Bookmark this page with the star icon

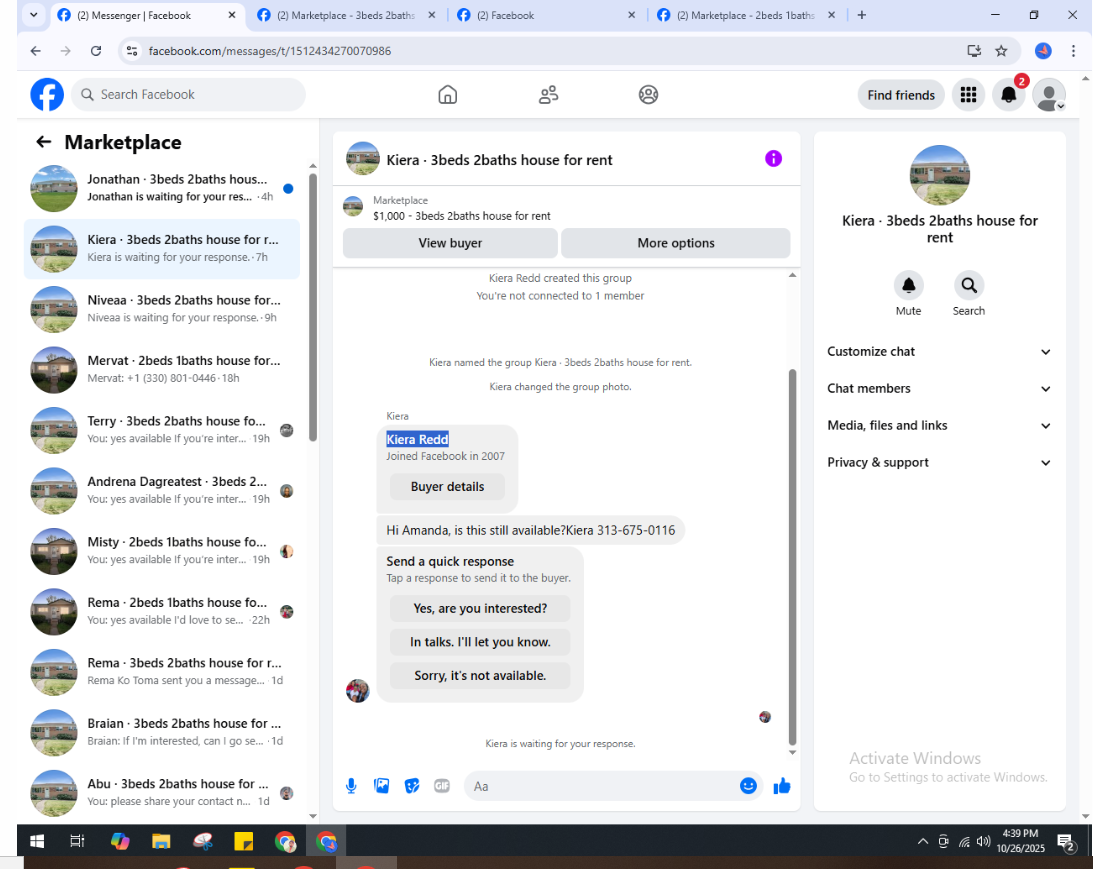pos(1002,51)
